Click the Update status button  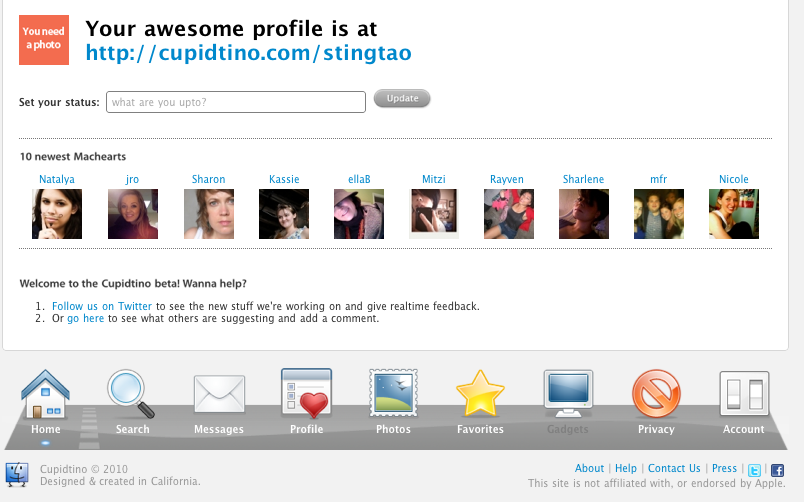[x=402, y=98]
